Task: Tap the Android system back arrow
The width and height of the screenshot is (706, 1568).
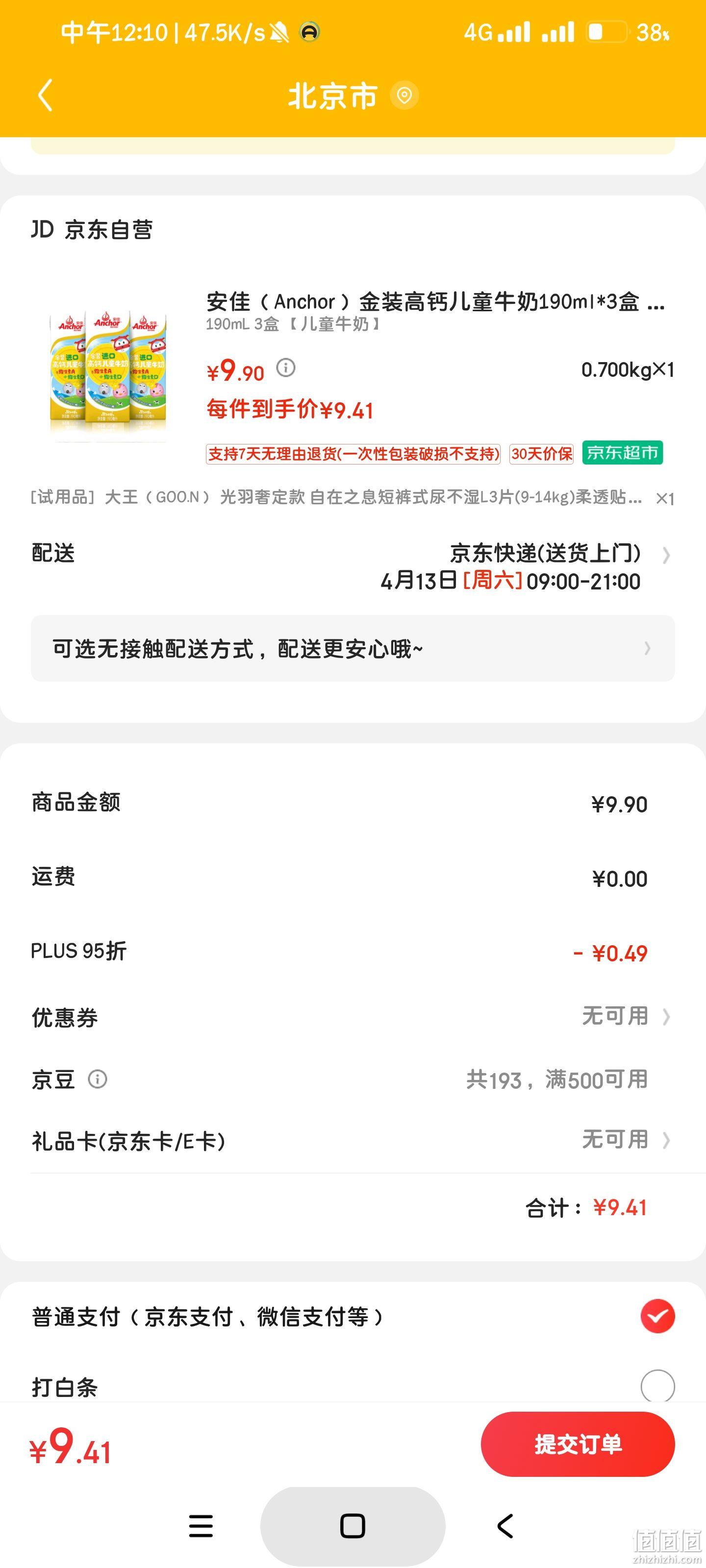Action: (505, 1526)
